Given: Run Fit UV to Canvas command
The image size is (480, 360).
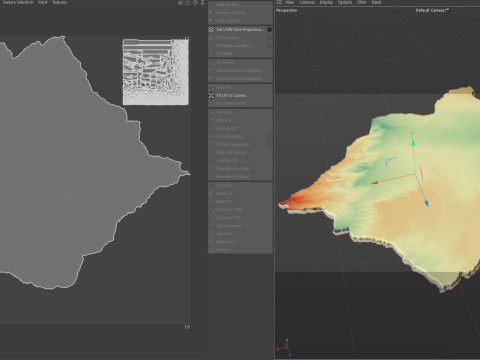Looking at the screenshot, I should pyautogui.click(x=240, y=95).
